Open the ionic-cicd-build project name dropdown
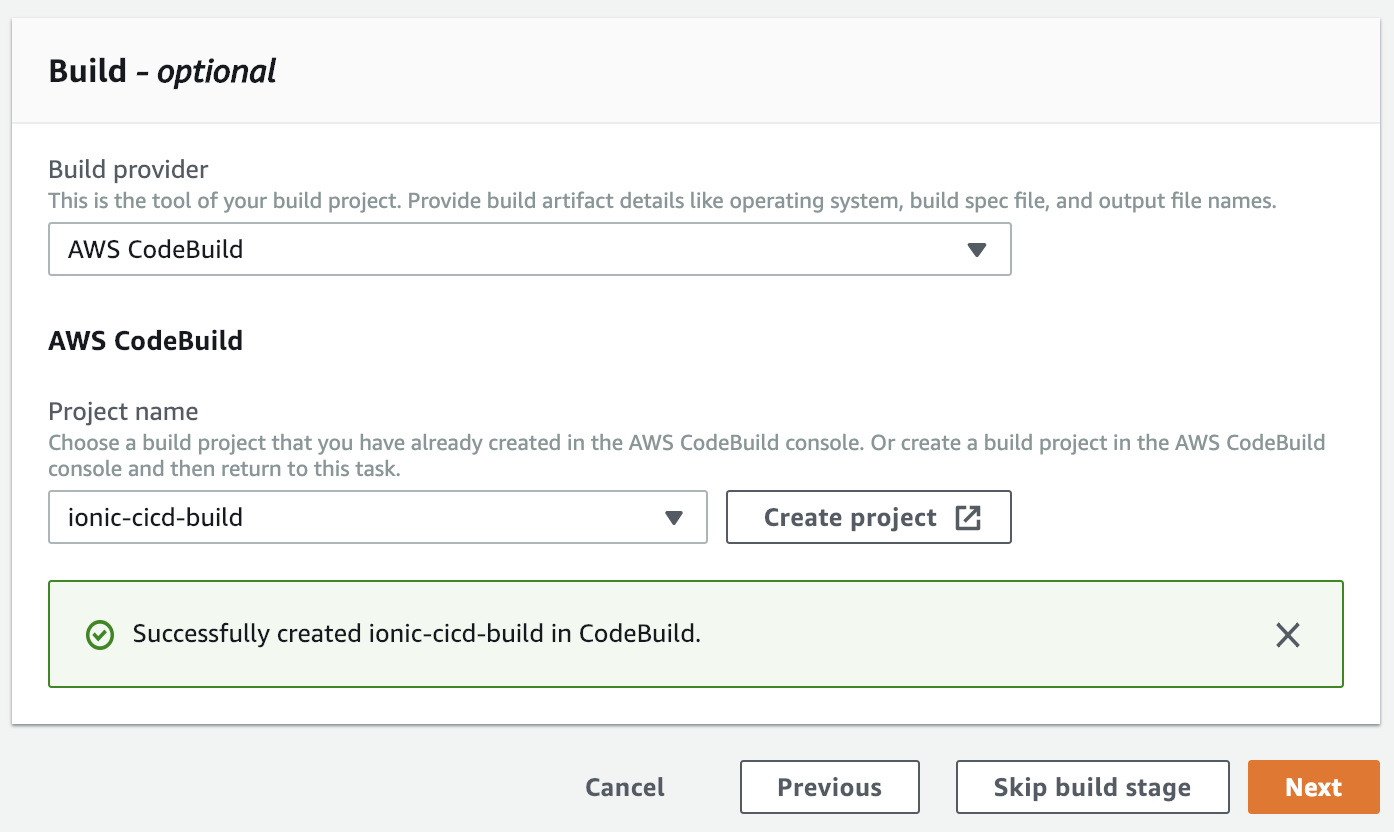The height and width of the screenshot is (832, 1394). [377, 517]
